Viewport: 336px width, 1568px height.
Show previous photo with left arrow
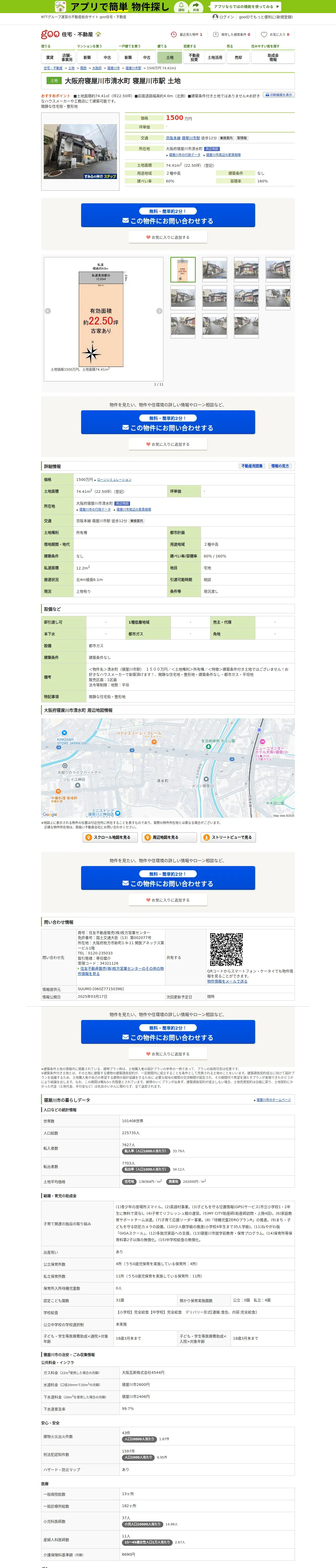point(48,311)
